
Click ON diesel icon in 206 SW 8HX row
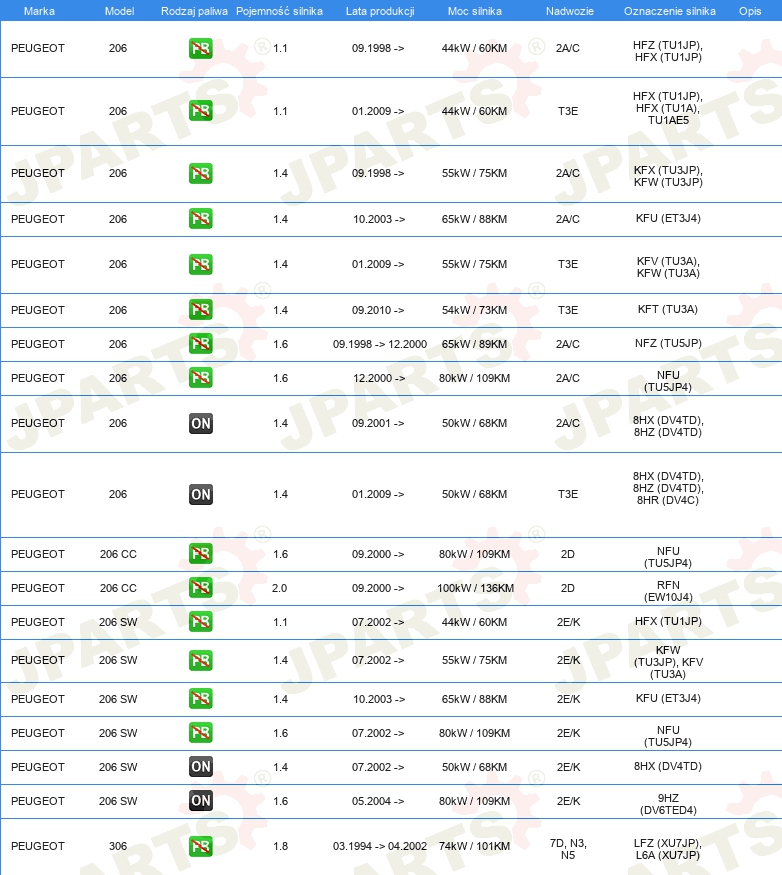click(200, 767)
